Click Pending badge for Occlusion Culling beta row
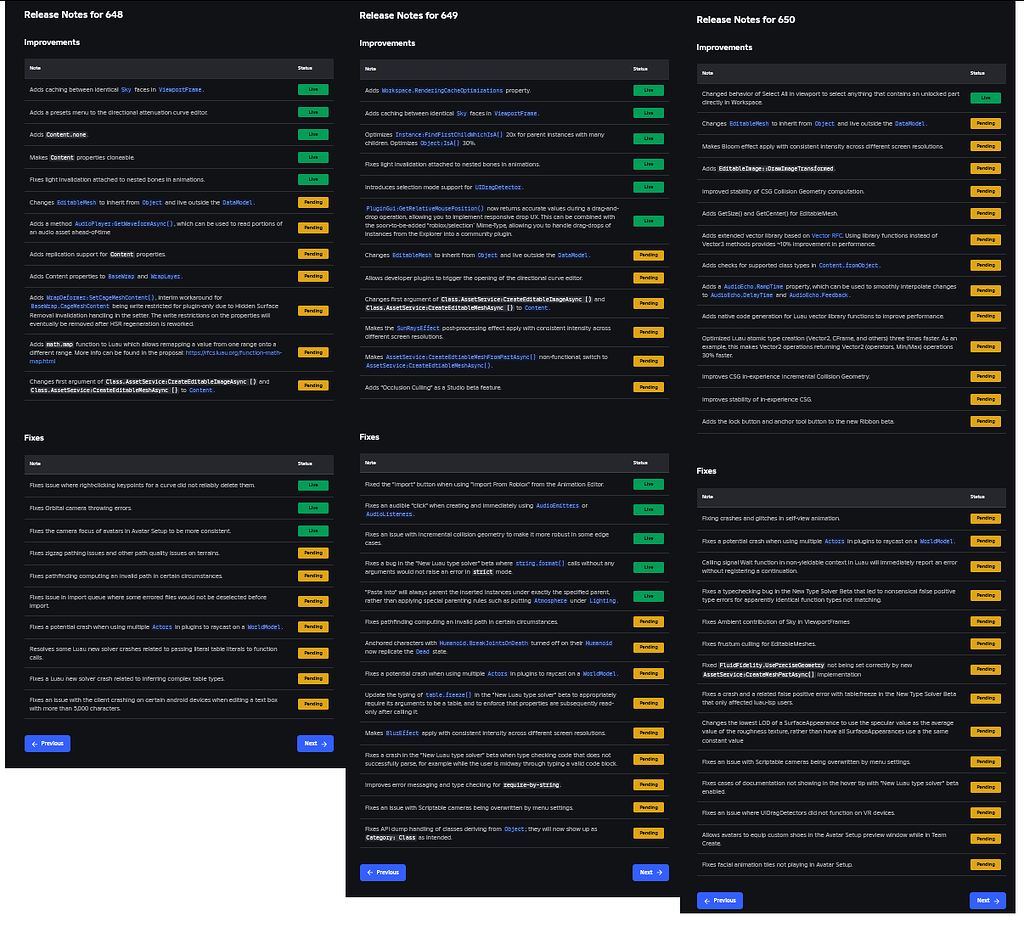The width and height of the screenshot is (1024, 927). 648,387
